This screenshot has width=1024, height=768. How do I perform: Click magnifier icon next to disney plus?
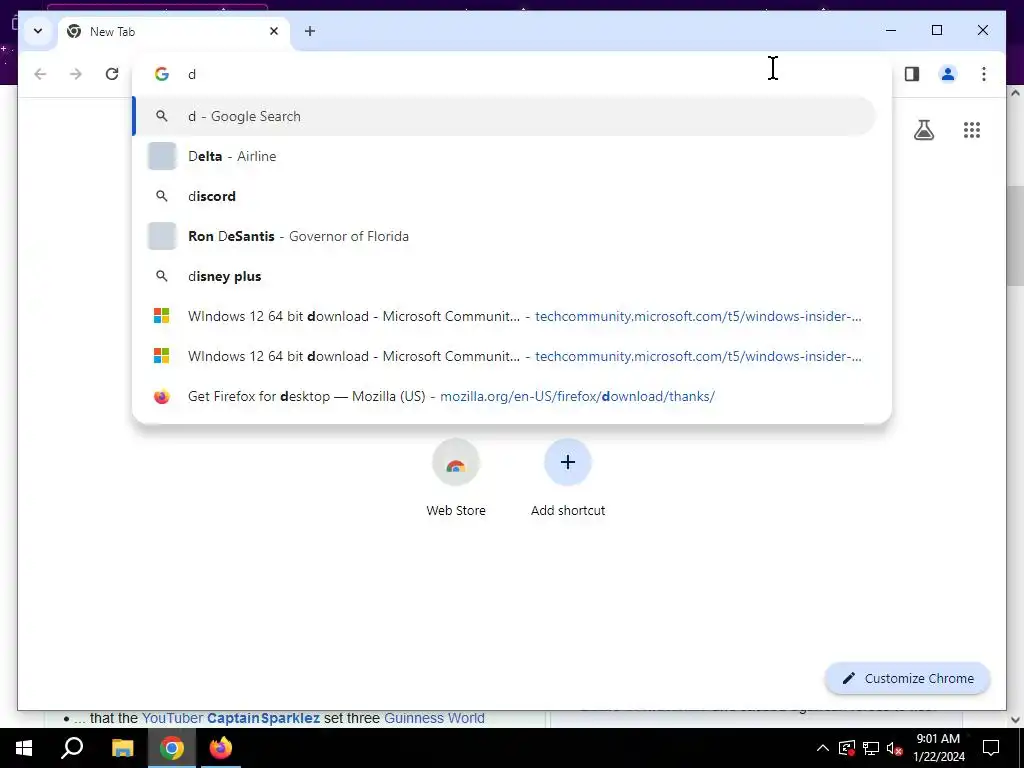click(161, 276)
